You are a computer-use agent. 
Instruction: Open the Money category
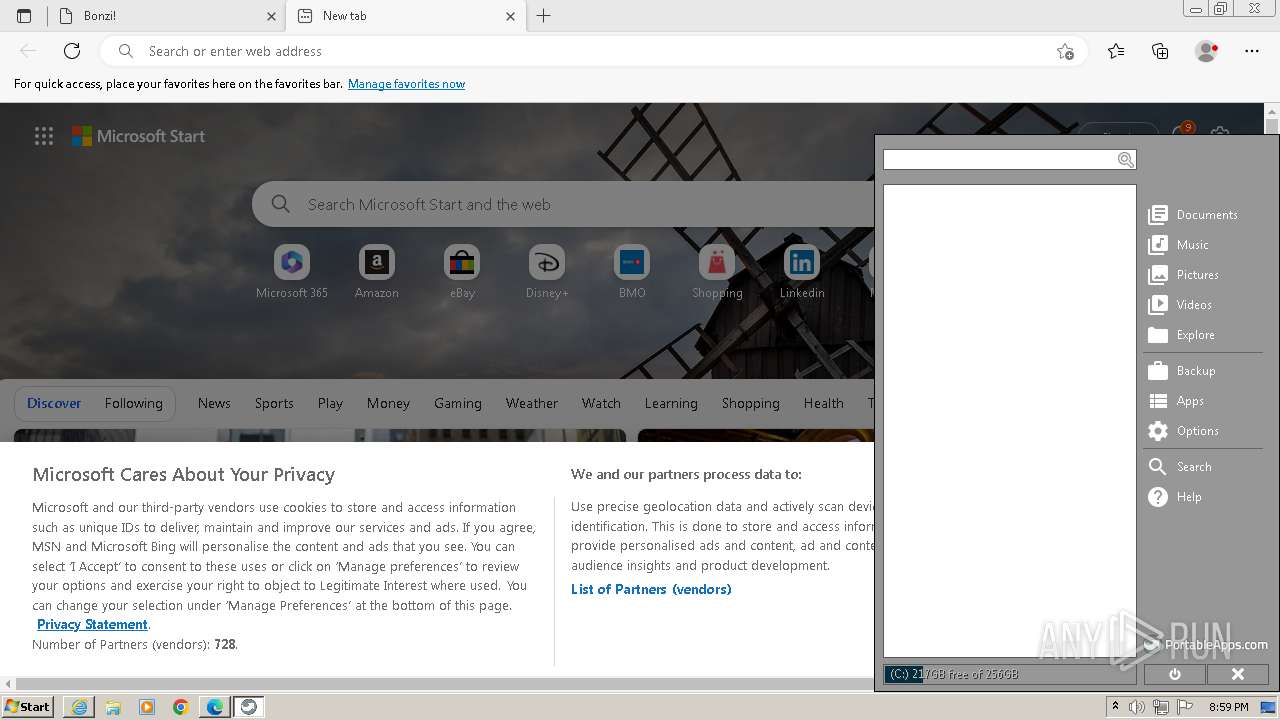click(388, 403)
